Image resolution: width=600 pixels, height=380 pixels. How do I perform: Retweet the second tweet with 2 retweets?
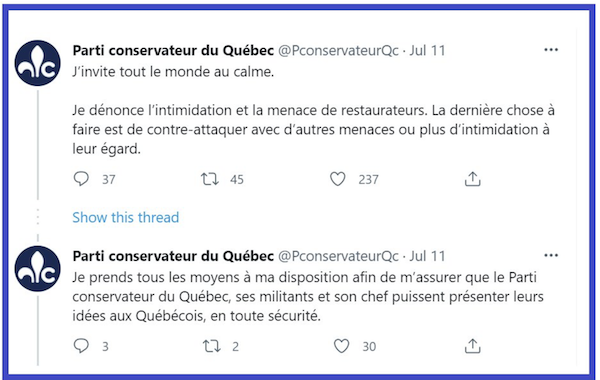pos(212,346)
